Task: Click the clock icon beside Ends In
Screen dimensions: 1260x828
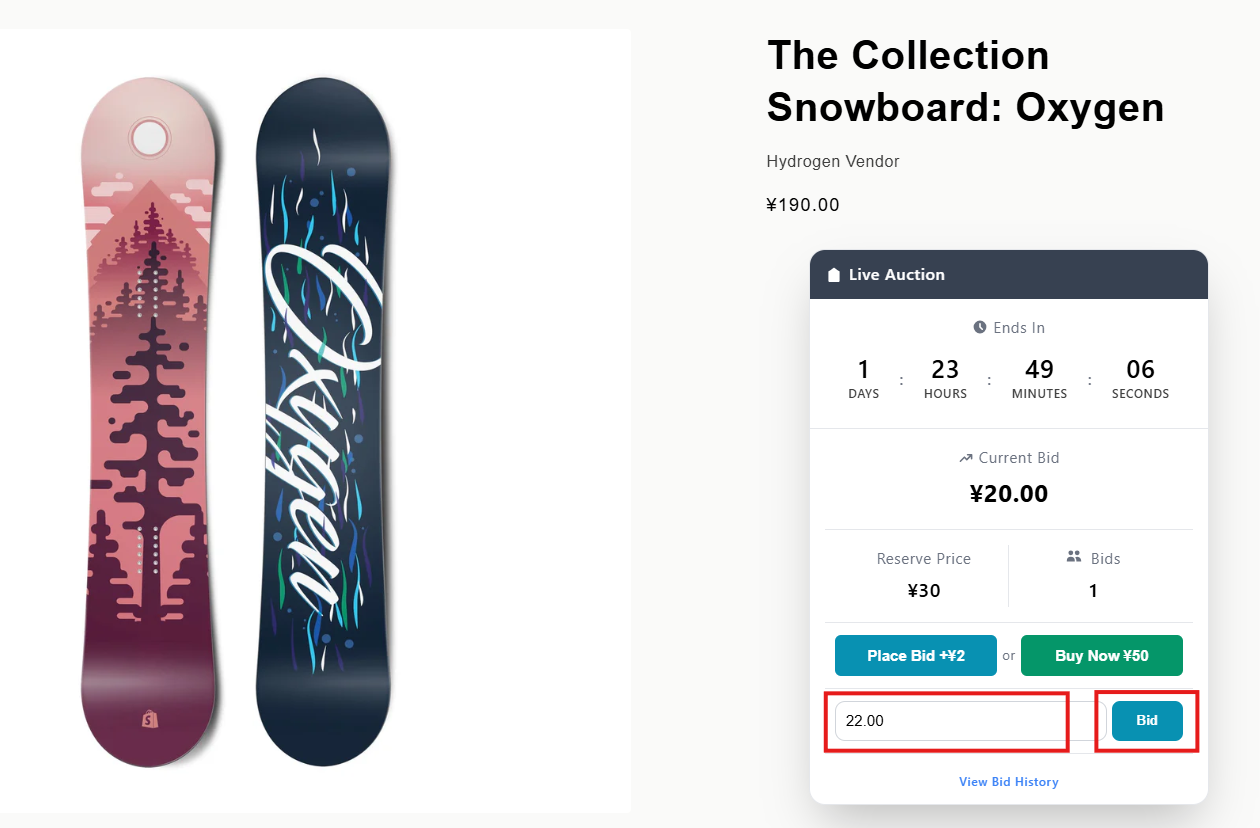Action: 980,327
